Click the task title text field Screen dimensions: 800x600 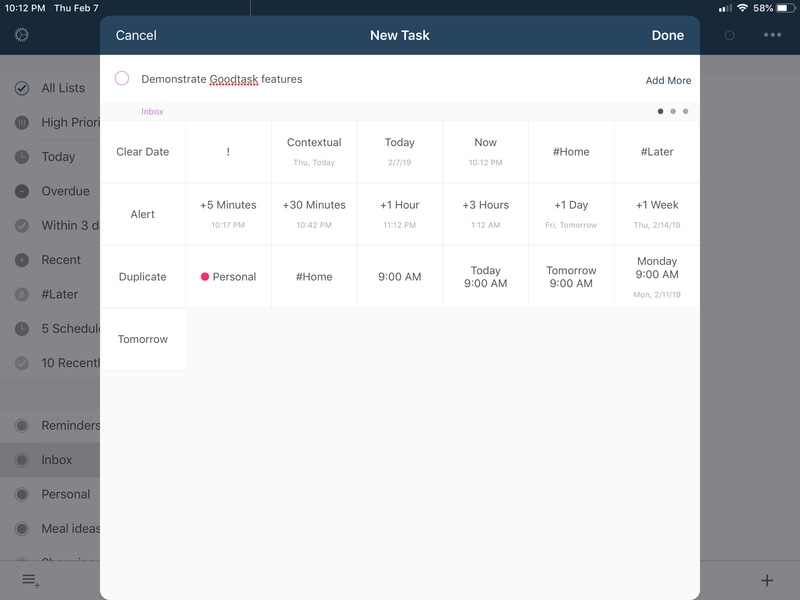coord(250,78)
